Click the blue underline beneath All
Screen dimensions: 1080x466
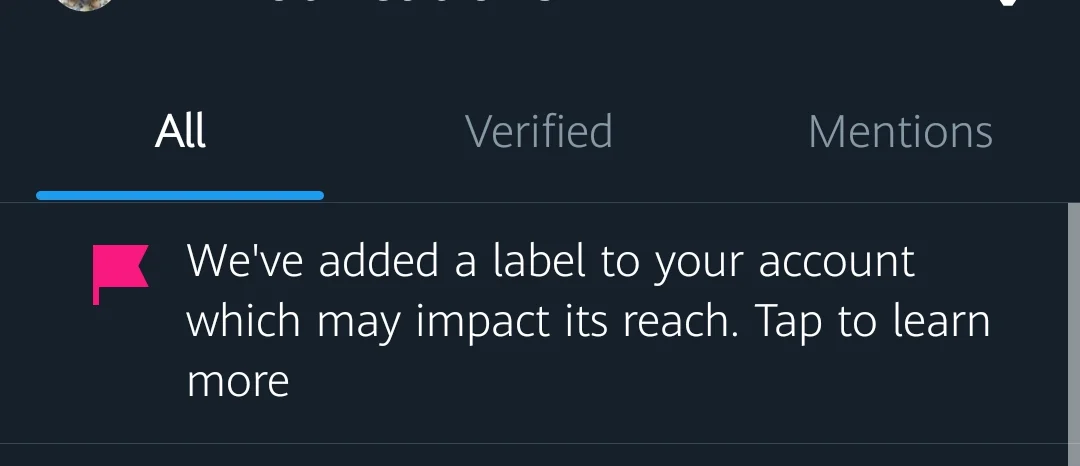point(180,195)
